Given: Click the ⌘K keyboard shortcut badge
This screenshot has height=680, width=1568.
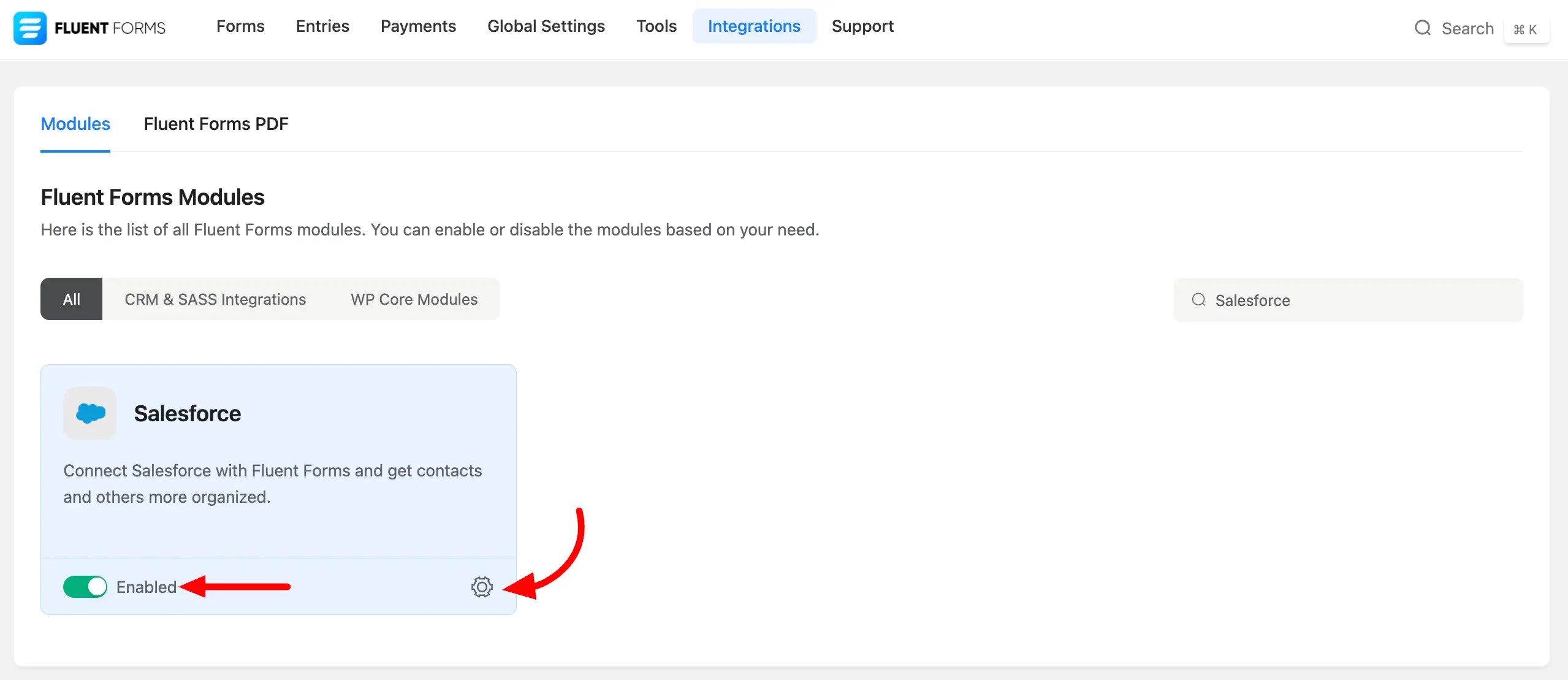Looking at the screenshot, I should (1526, 29).
